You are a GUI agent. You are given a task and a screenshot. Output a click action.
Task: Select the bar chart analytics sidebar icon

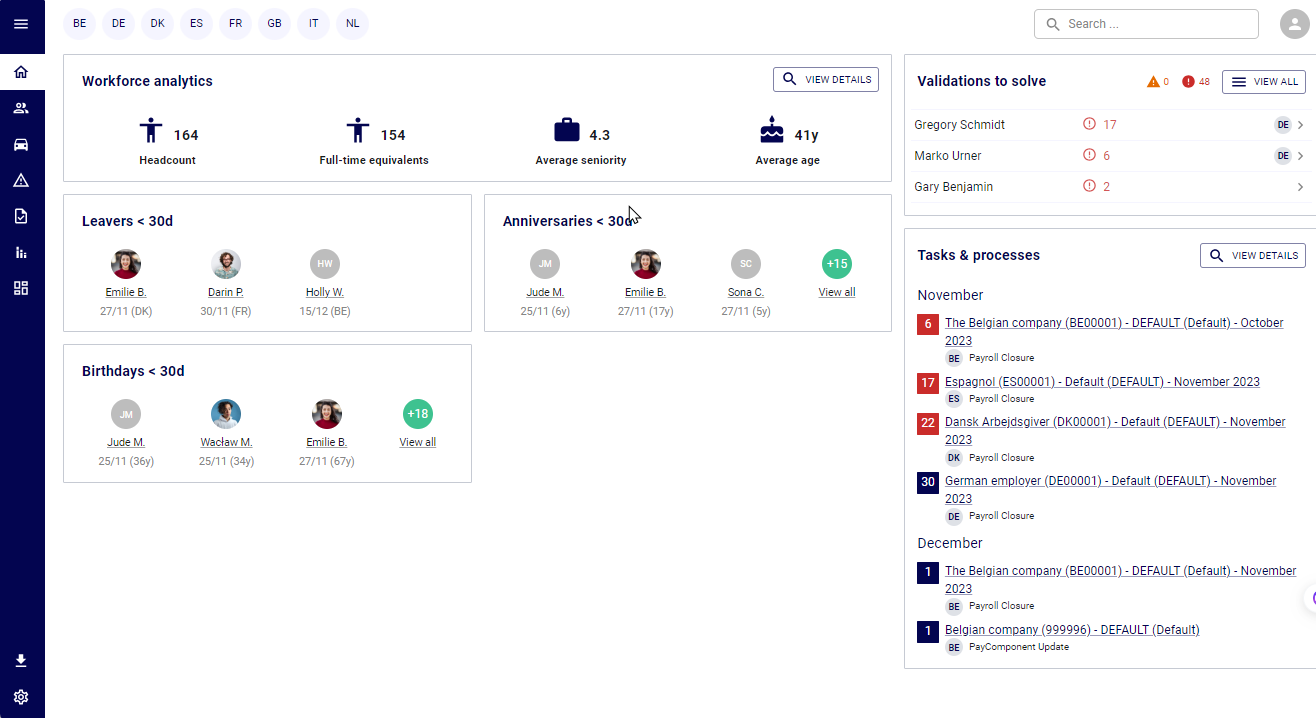tap(21, 252)
